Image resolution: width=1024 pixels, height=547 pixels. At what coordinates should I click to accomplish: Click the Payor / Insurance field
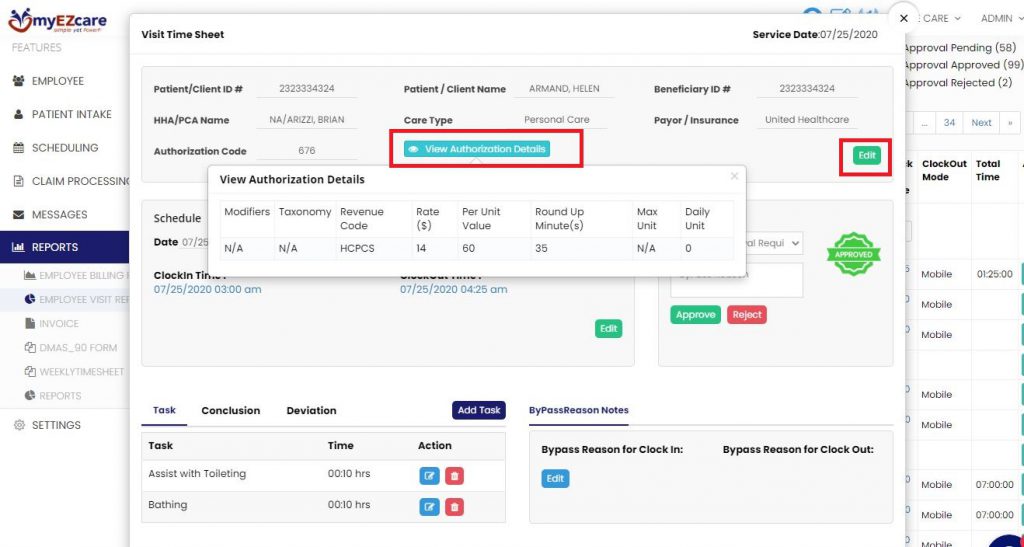click(x=807, y=120)
